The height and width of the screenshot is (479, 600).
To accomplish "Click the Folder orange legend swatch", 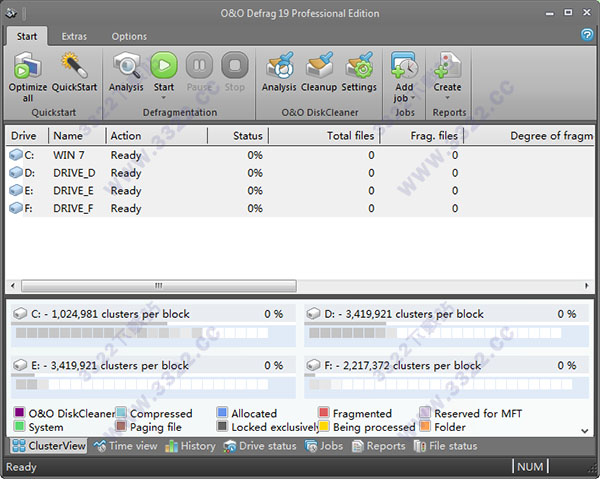I will [425, 426].
